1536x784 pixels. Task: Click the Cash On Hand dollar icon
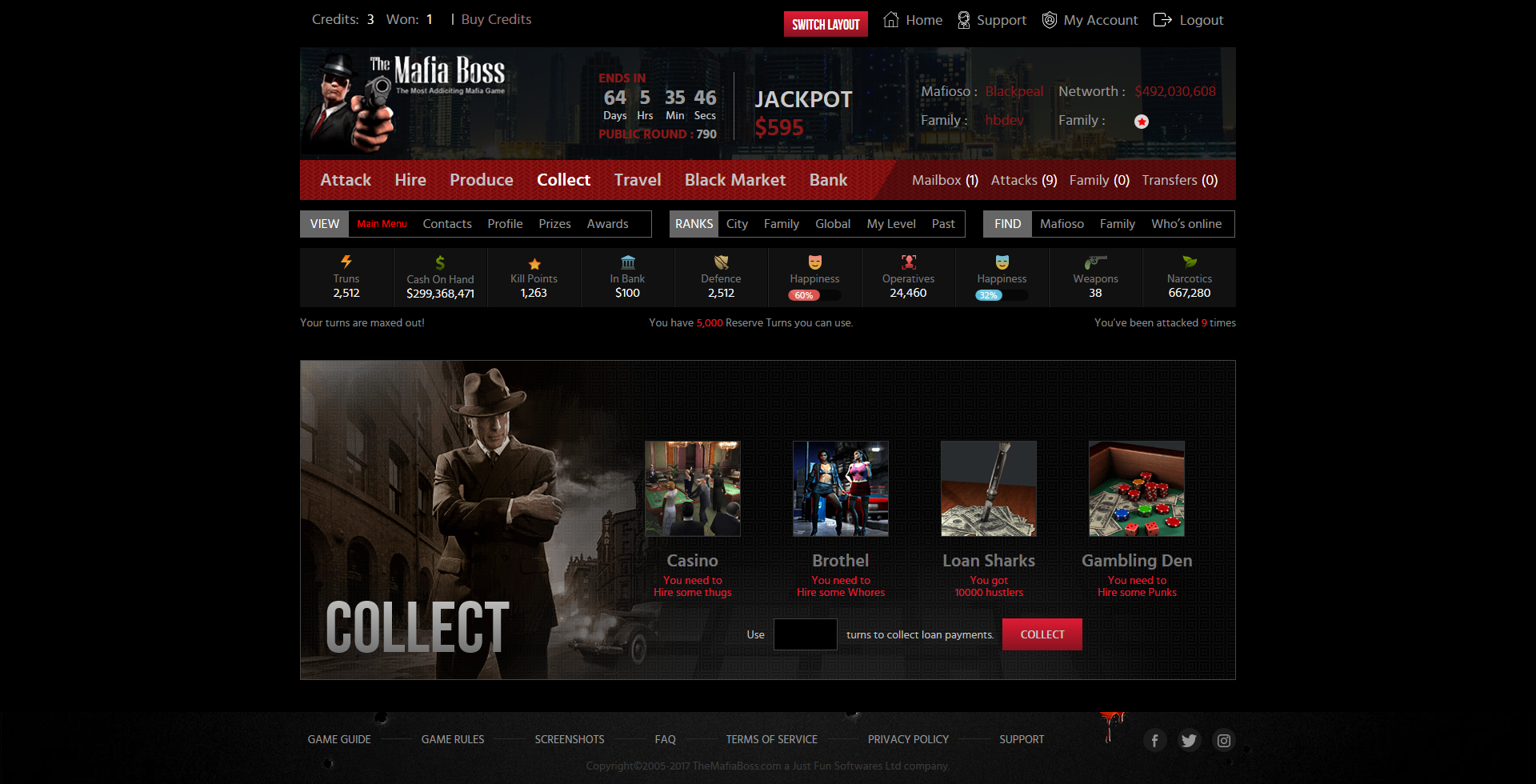[x=440, y=262]
